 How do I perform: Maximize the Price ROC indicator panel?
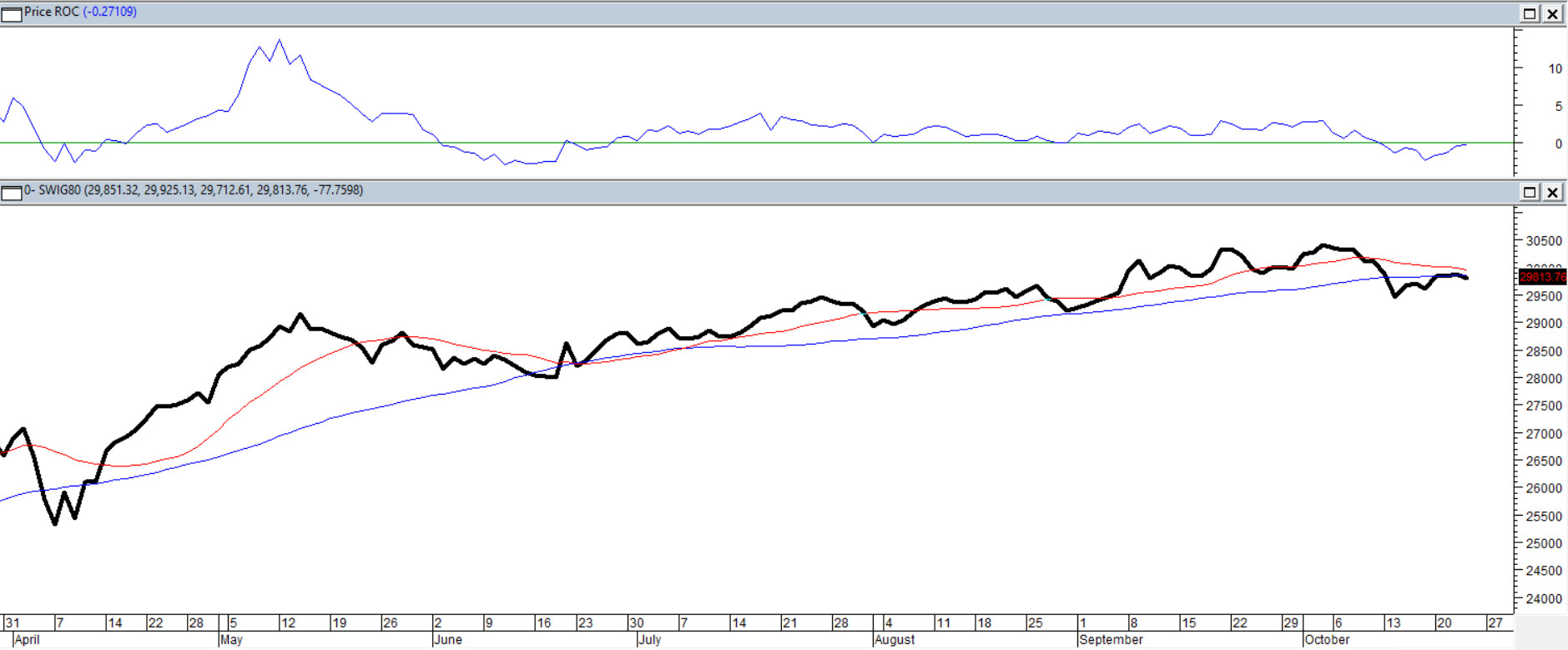click(1530, 13)
